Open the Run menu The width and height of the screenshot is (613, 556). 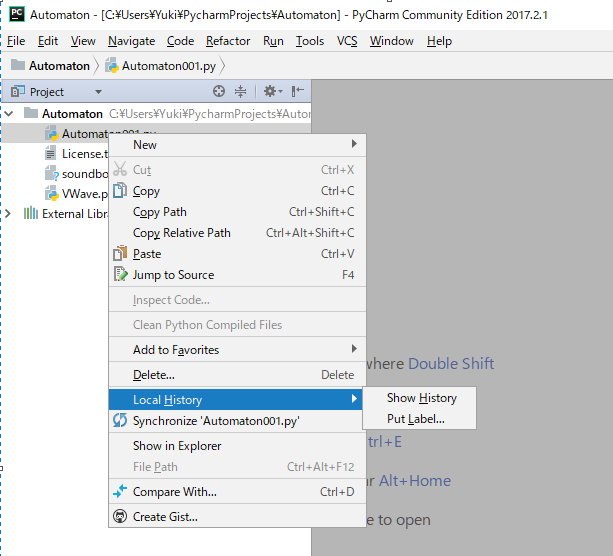point(273,41)
